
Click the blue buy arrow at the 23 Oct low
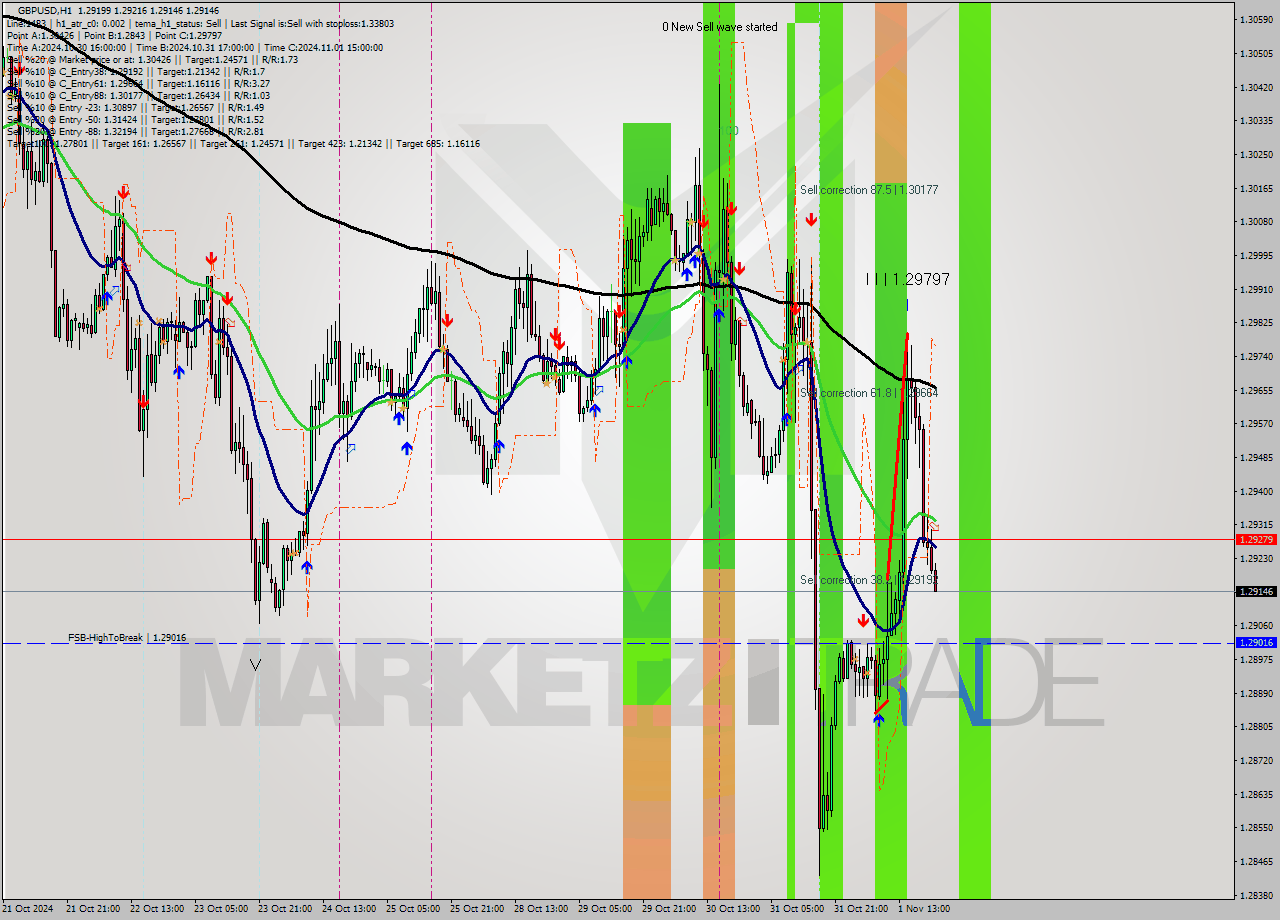tap(307, 566)
